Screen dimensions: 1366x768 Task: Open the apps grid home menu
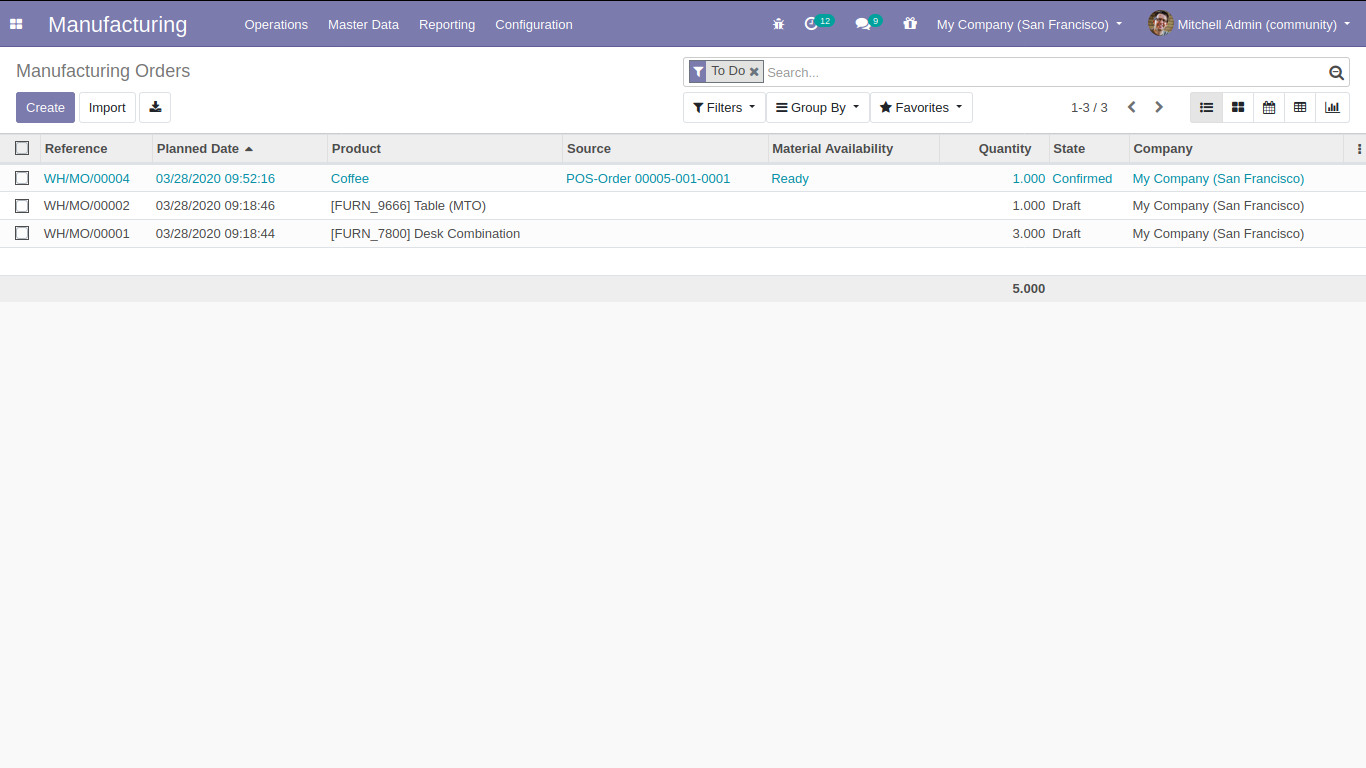(16, 24)
